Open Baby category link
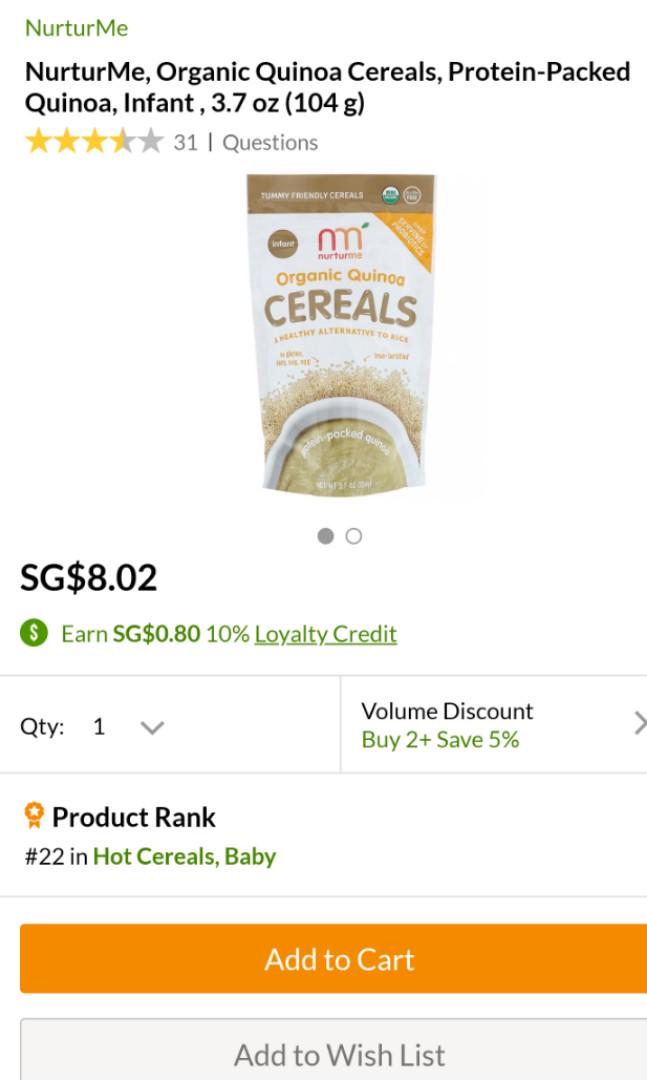This screenshot has width=647, height=1080. 250,857
